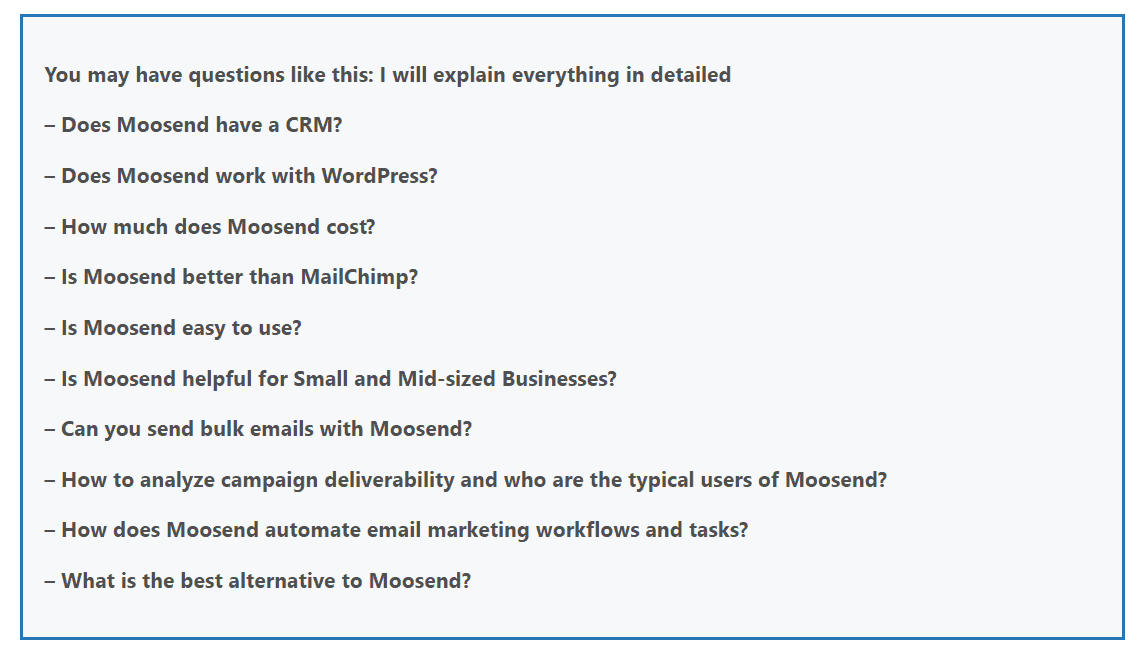Click the word "deliverability"
The width and height of the screenshot is (1146, 660).
coord(391,480)
